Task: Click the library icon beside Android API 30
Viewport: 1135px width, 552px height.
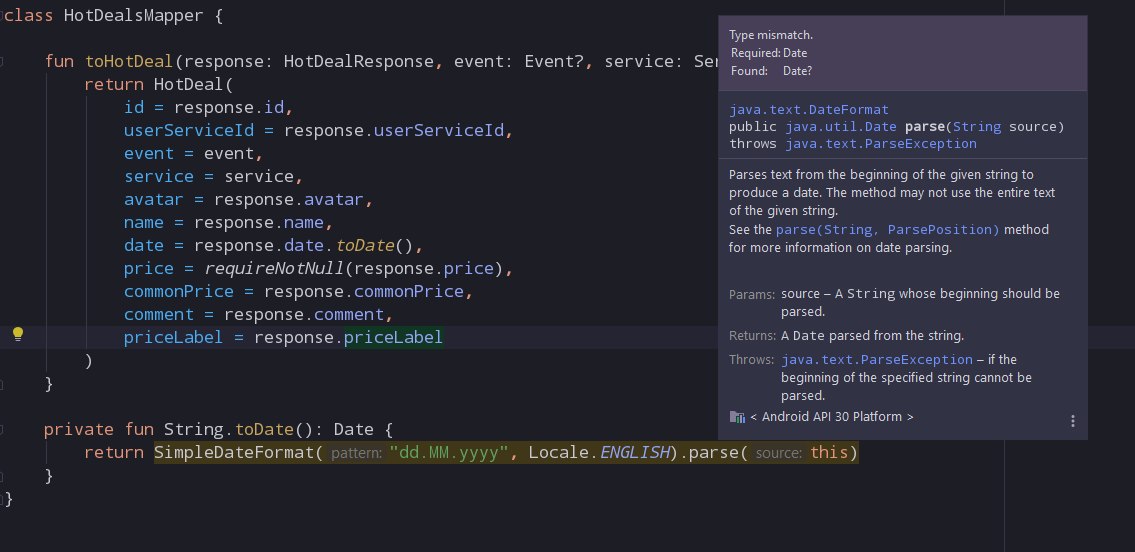Action: (737, 417)
